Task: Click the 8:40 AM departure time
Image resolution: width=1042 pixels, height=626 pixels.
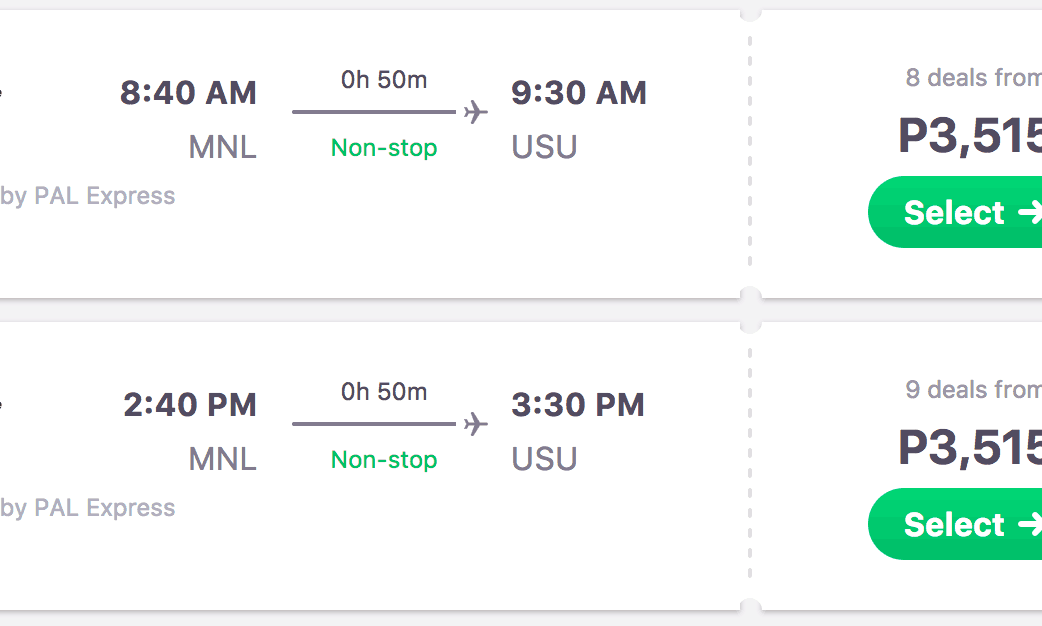Action: [x=188, y=93]
